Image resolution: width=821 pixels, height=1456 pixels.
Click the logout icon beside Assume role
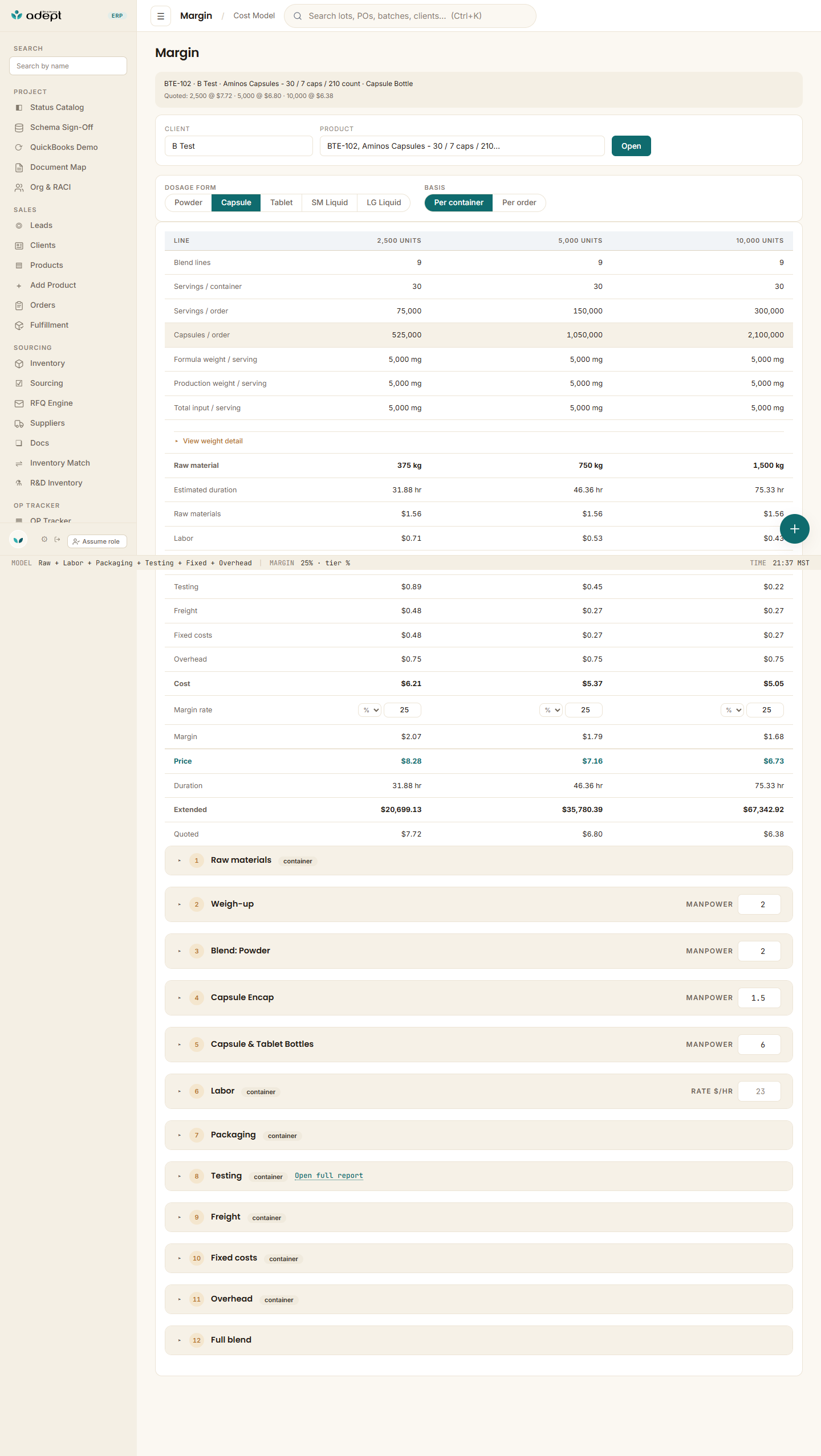pos(57,539)
